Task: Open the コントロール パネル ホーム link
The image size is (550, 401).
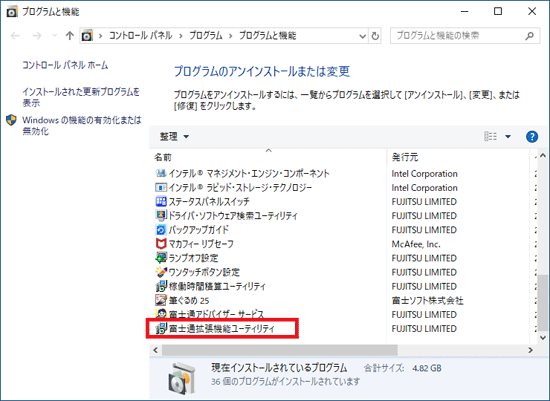Action: pos(65,65)
